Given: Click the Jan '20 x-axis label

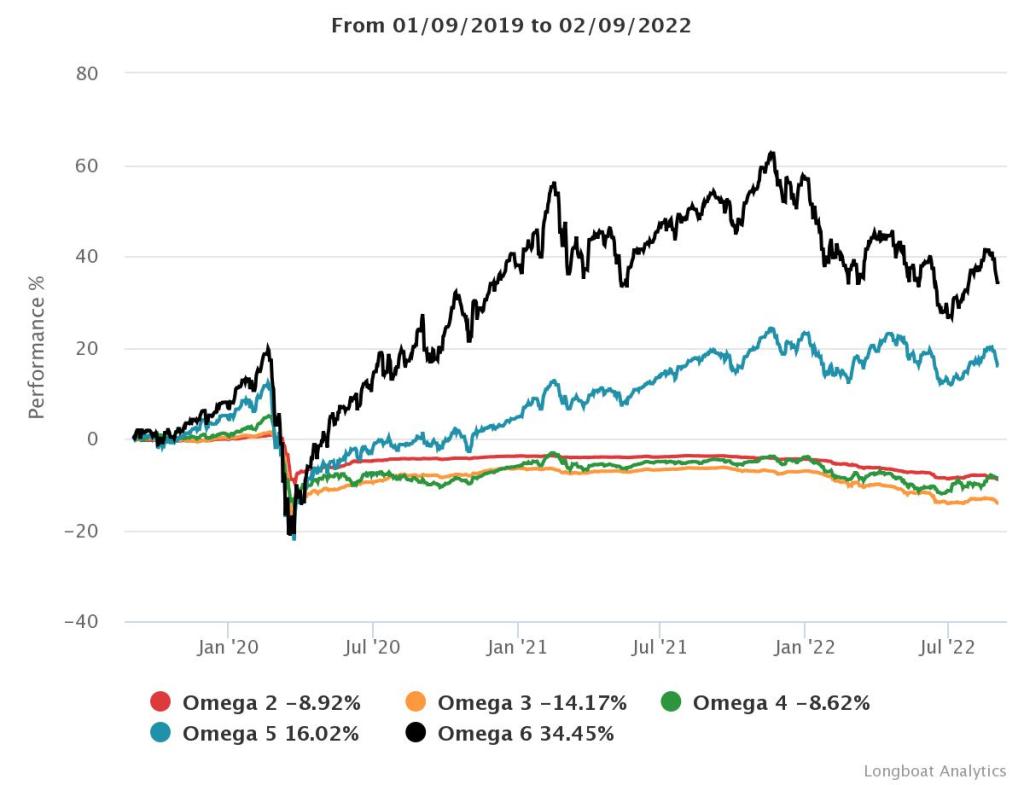Looking at the screenshot, I should tap(228, 647).
